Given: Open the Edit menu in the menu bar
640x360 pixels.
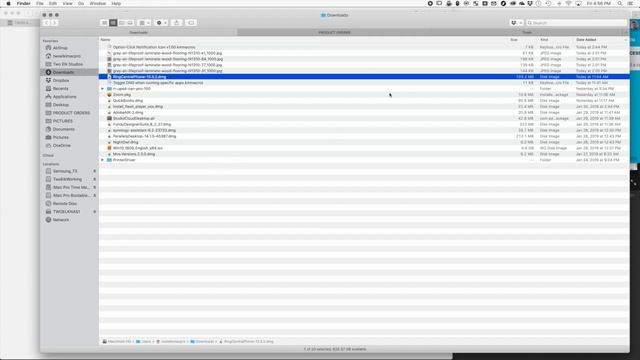Looking at the screenshot, I should 53,3.
